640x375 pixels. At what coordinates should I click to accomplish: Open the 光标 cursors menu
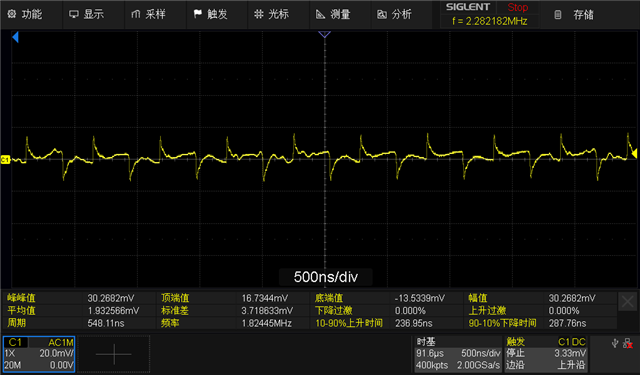click(x=271, y=15)
